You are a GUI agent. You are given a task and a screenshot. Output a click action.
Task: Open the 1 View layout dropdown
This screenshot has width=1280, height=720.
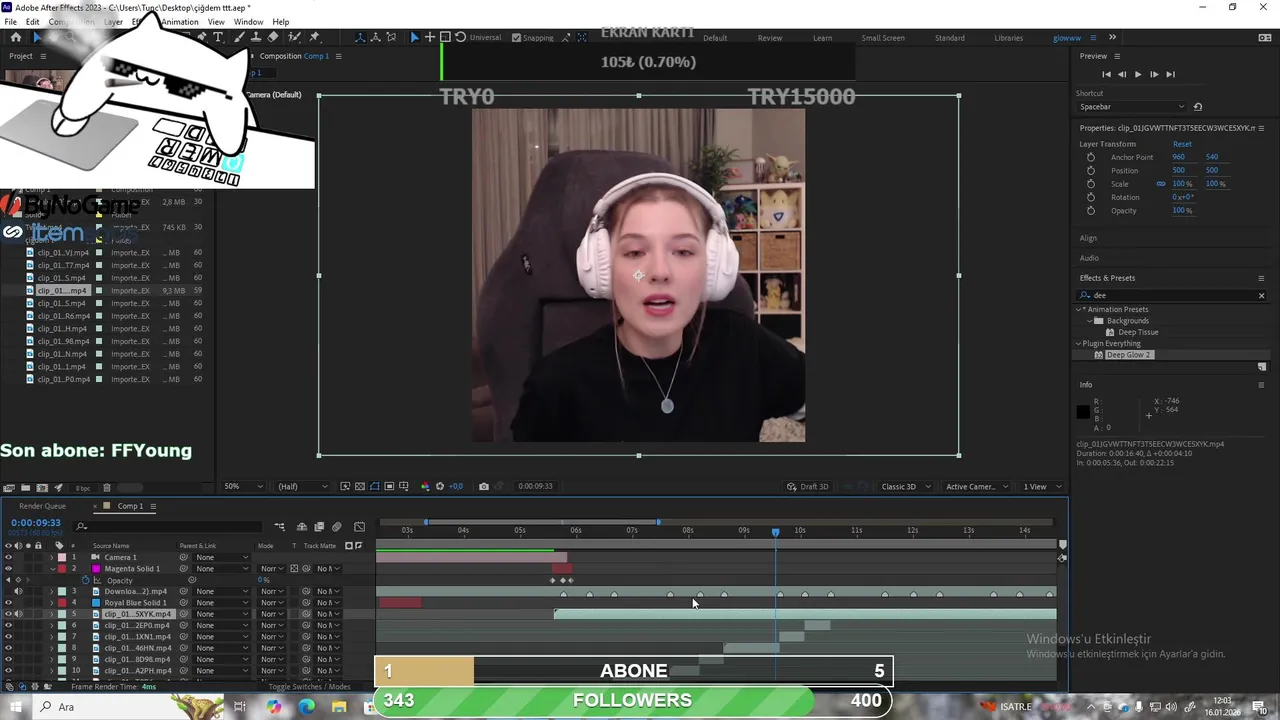tap(1040, 486)
